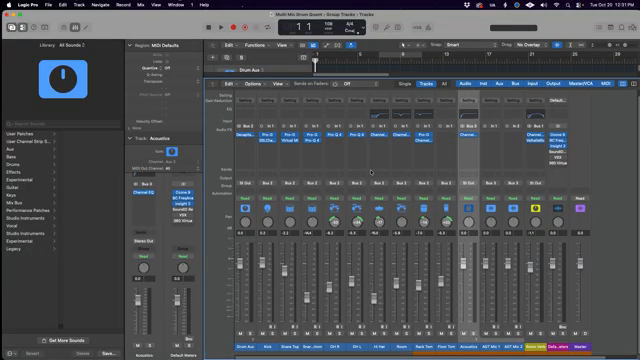Click the AGT Mix 1 channel icon

pyautogui.click(x=491, y=209)
